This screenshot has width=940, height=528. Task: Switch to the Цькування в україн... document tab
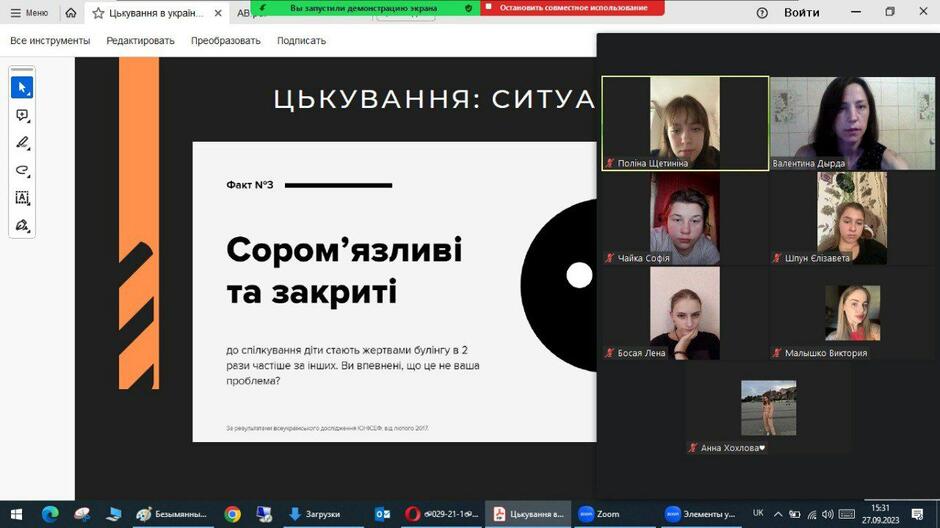pos(156,13)
